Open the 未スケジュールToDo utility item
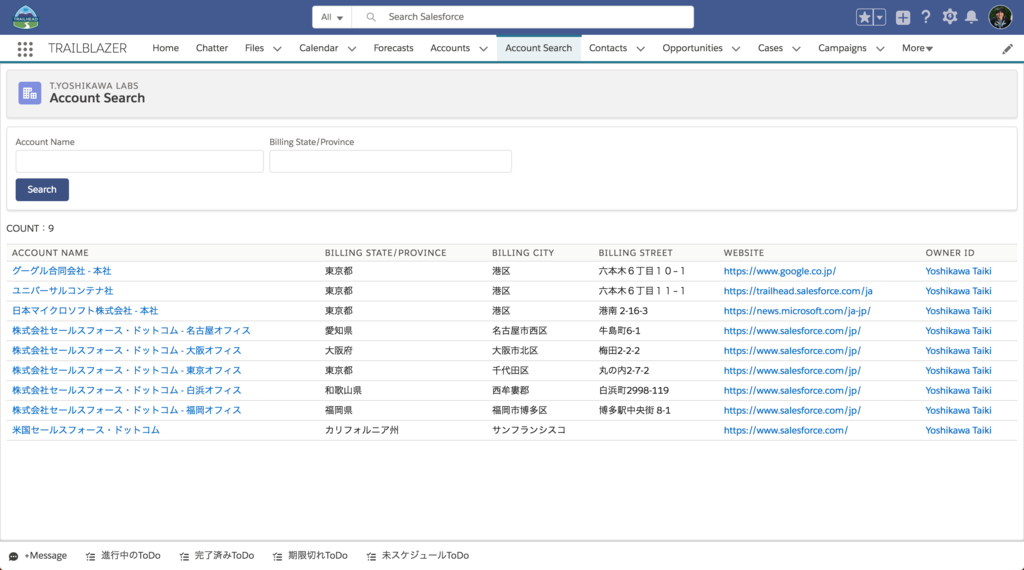Image resolution: width=1024 pixels, height=570 pixels. coord(417,556)
